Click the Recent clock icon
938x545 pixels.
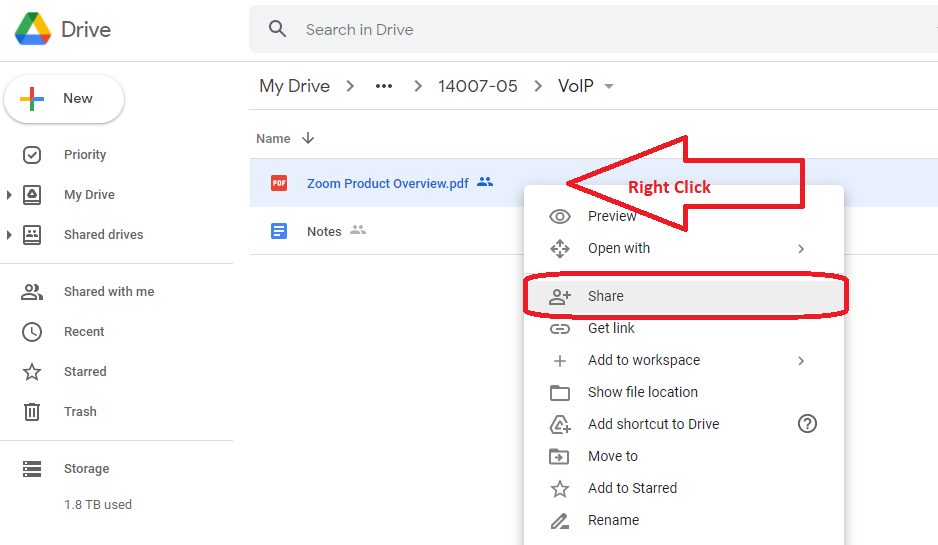[x=32, y=332]
